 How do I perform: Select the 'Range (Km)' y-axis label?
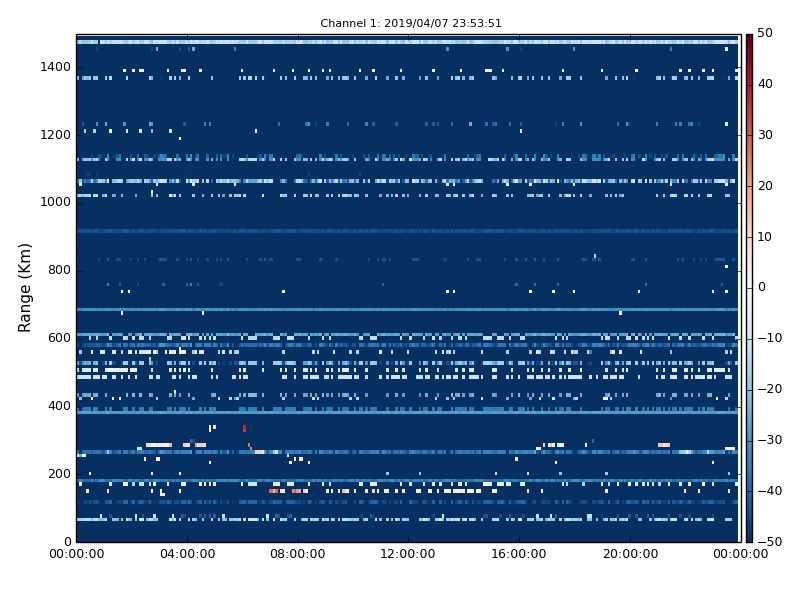click(x=24, y=288)
